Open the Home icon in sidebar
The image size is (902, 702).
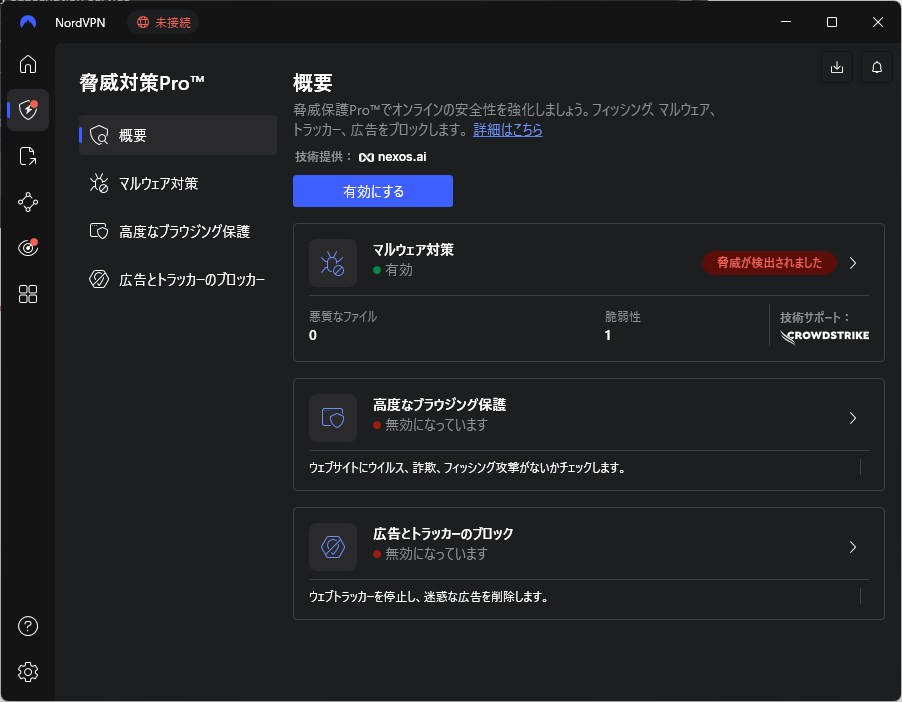tap(28, 64)
